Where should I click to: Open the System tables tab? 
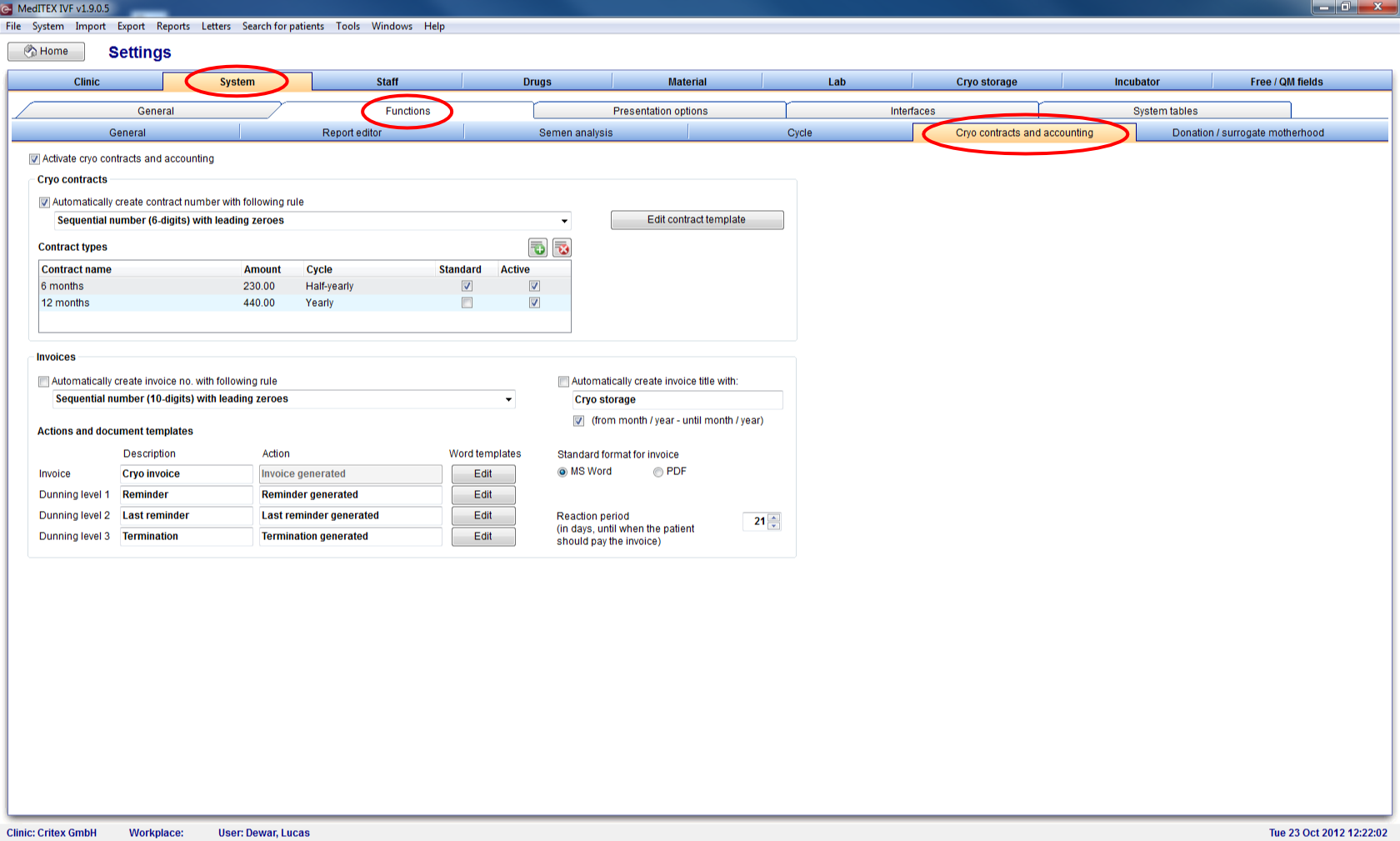(x=1165, y=111)
